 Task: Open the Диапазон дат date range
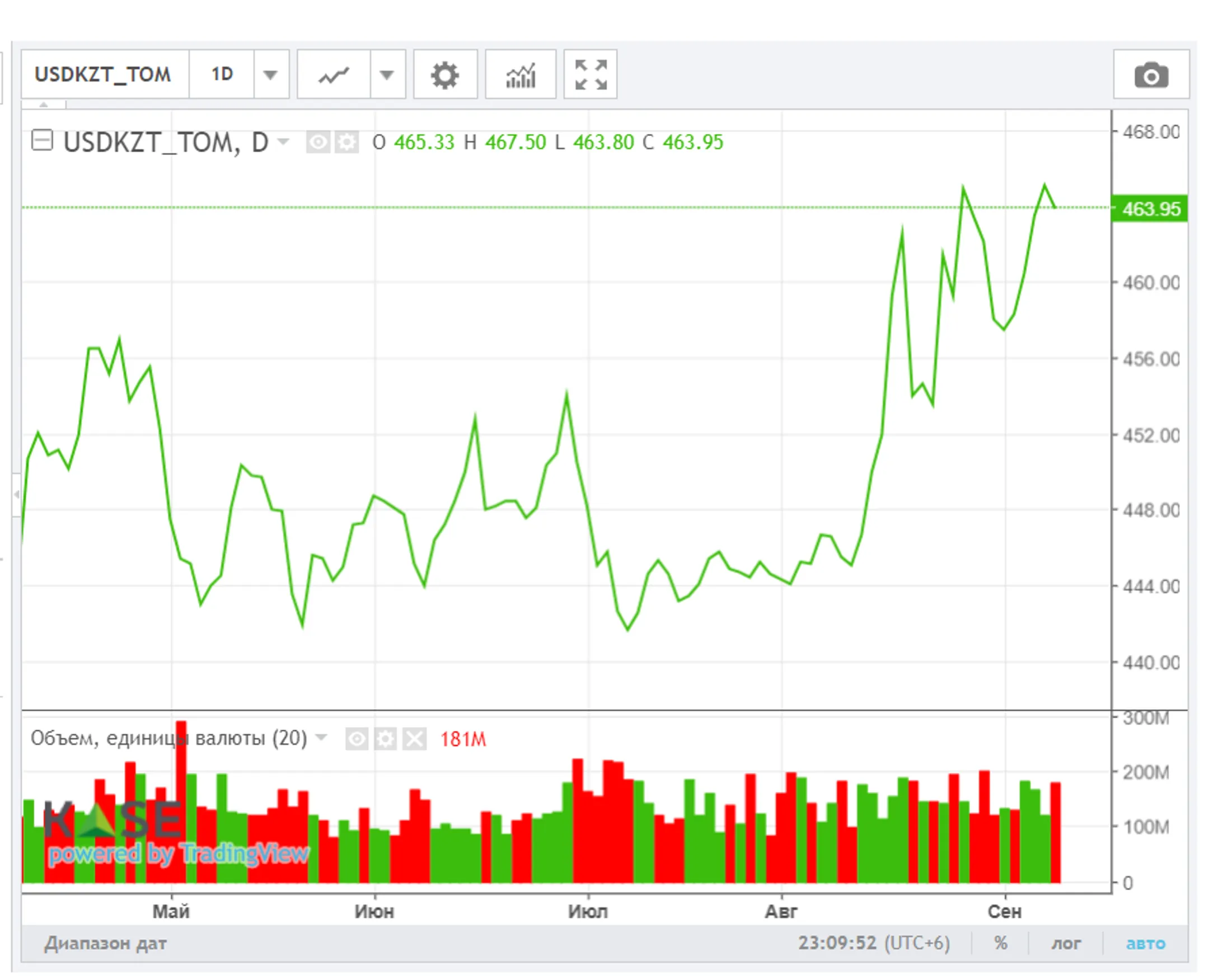106,943
